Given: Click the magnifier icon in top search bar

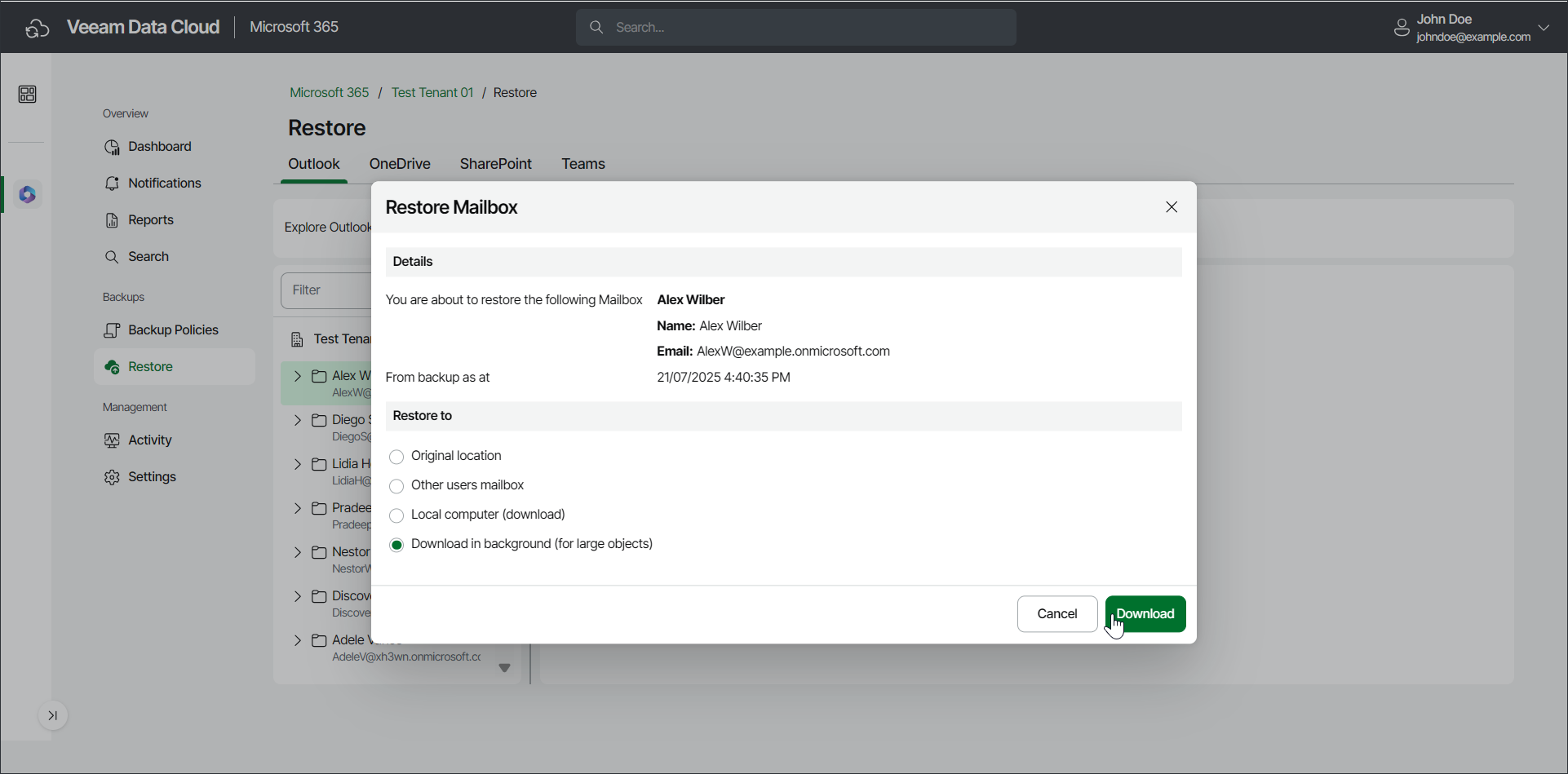Looking at the screenshot, I should [596, 28].
